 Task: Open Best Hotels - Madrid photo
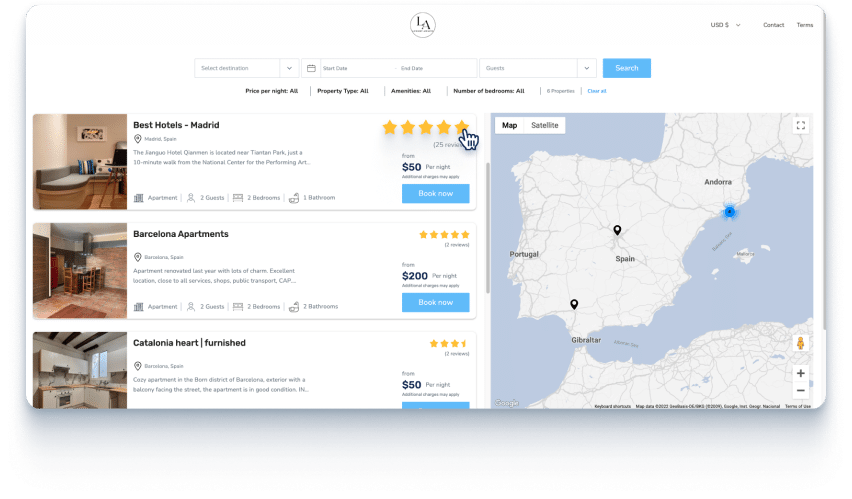pos(80,161)
